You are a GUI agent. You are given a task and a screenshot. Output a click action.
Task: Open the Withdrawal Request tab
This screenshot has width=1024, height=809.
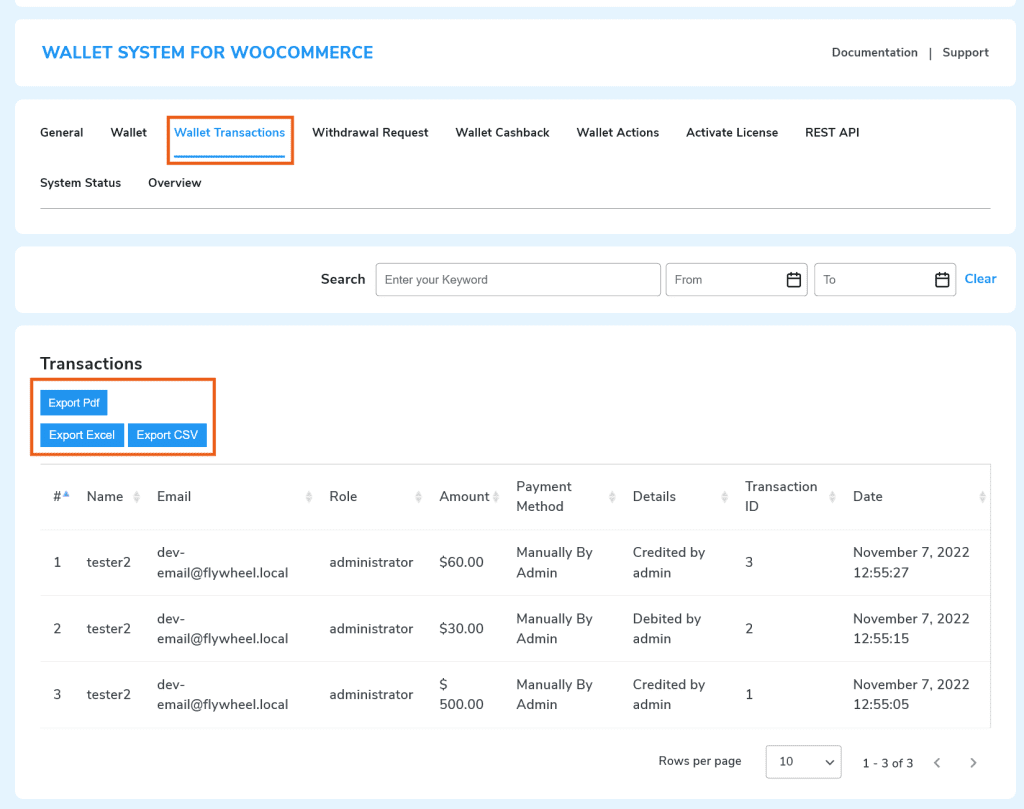coord(370,132)
